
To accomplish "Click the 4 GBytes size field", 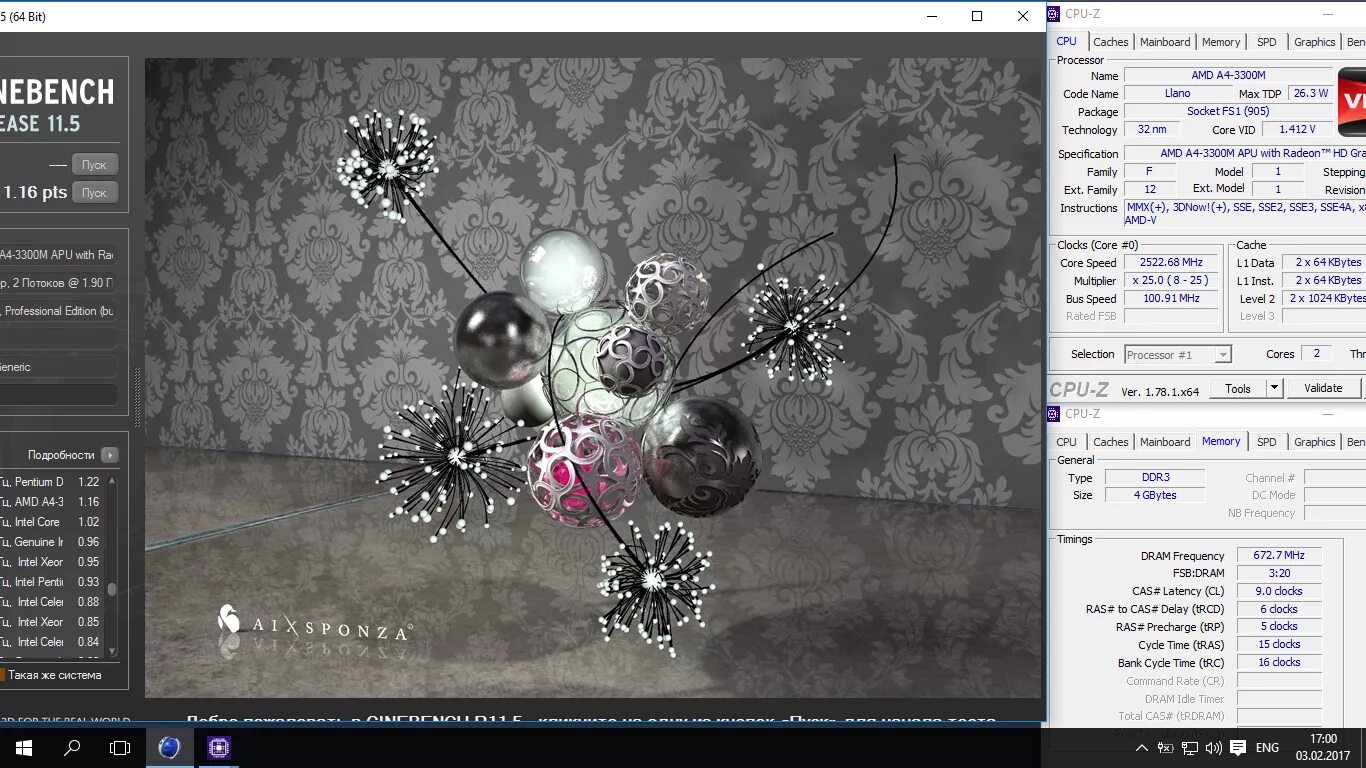I will (1155, 495).
